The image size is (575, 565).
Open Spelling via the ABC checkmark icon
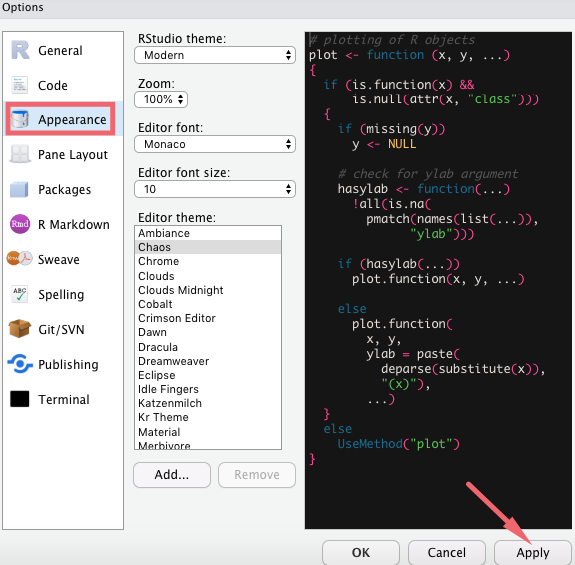click(x=19, y=294)
